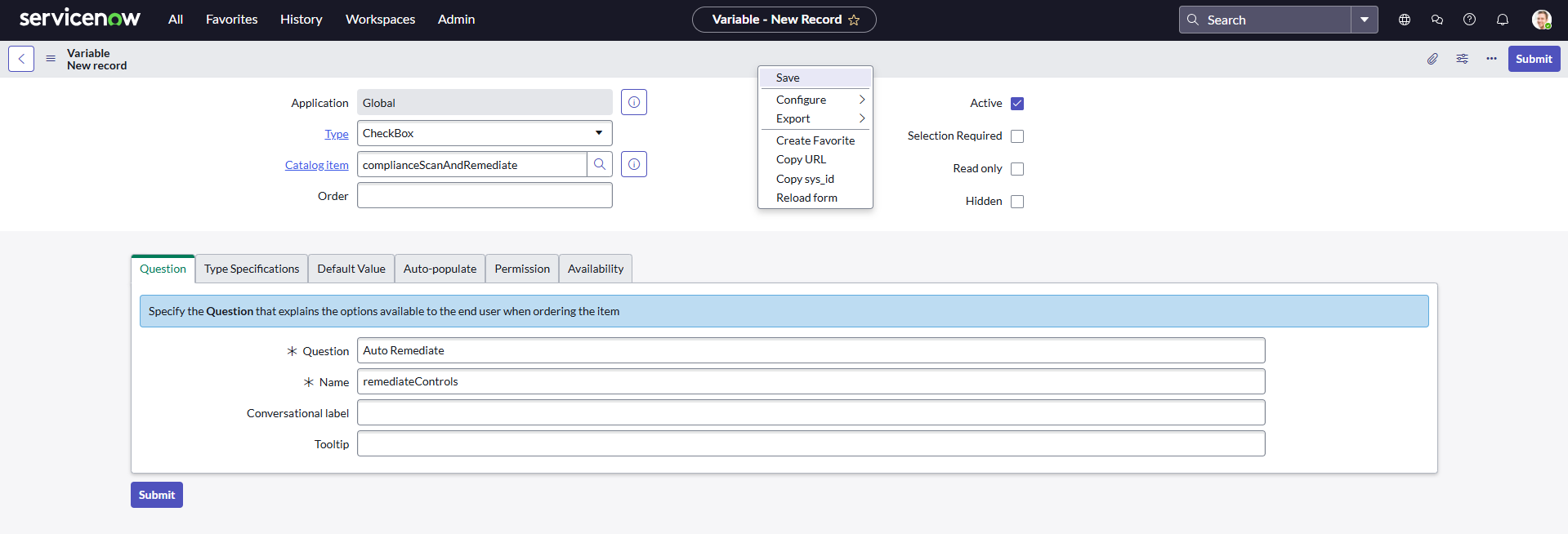This screenshot has height=534, width=1568.
Task: Open the History menu
Action: (302, 20)
